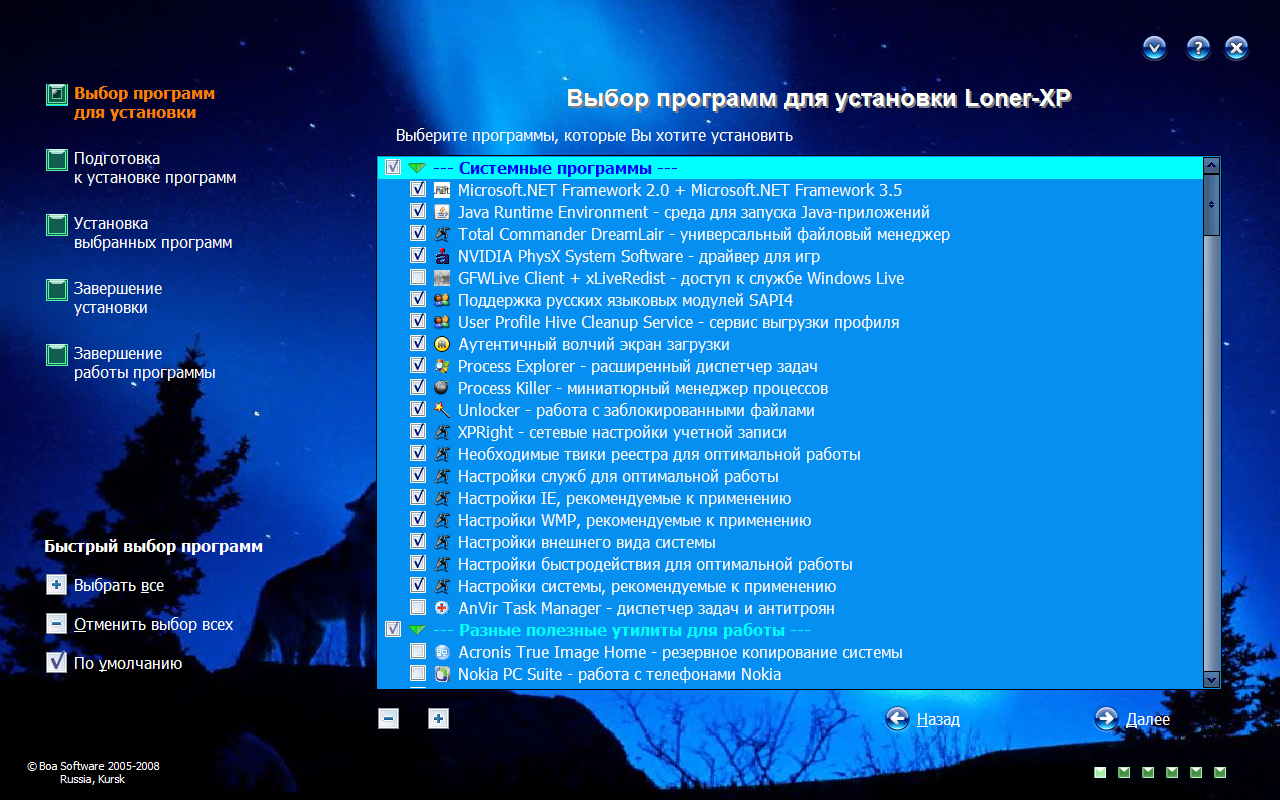Click the Nokia PC Suite icon
Viewport: 1280px width, 800px height.
[x=442, y=674]
